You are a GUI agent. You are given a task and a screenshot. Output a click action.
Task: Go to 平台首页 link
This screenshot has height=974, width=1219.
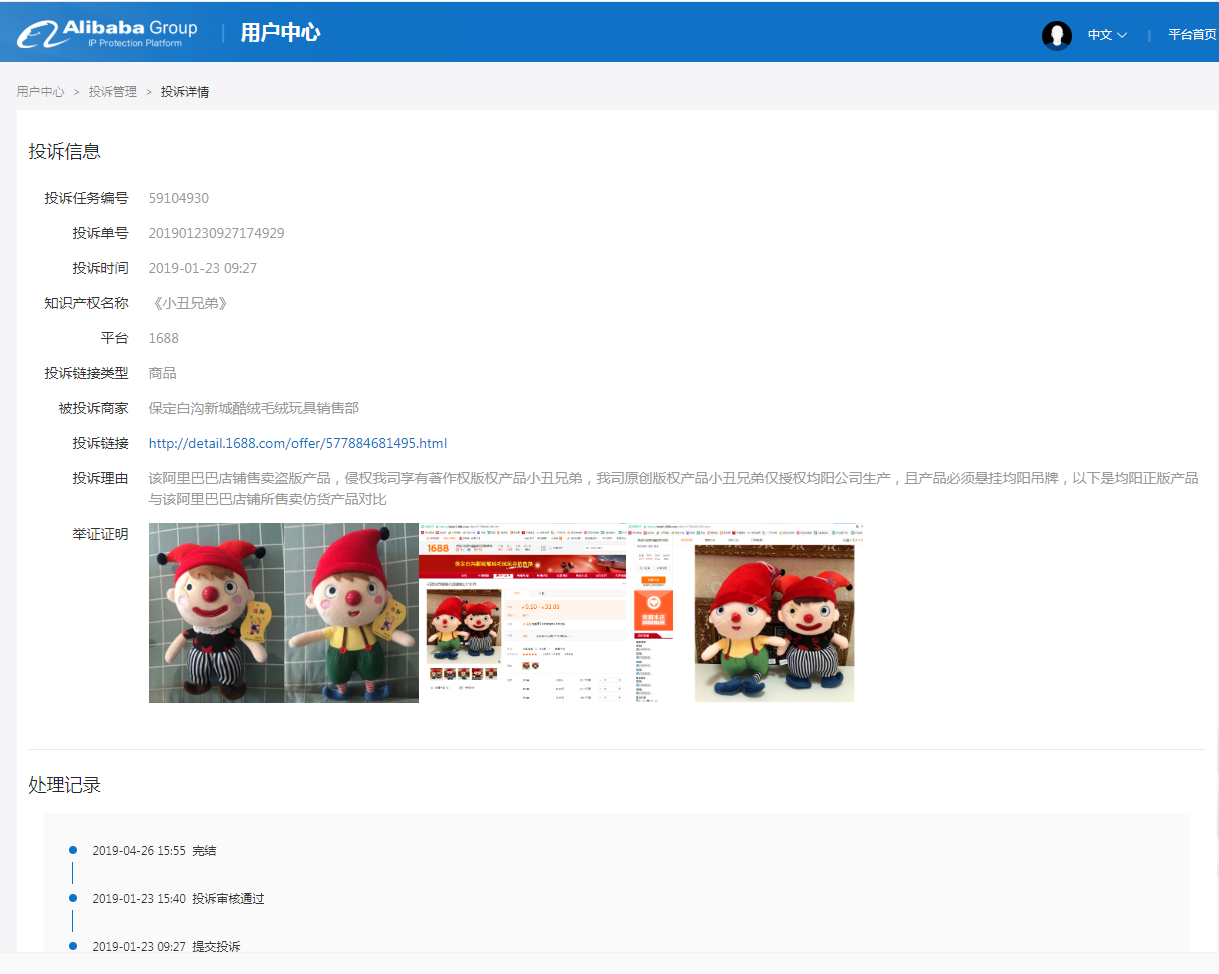coord(1193,35)
